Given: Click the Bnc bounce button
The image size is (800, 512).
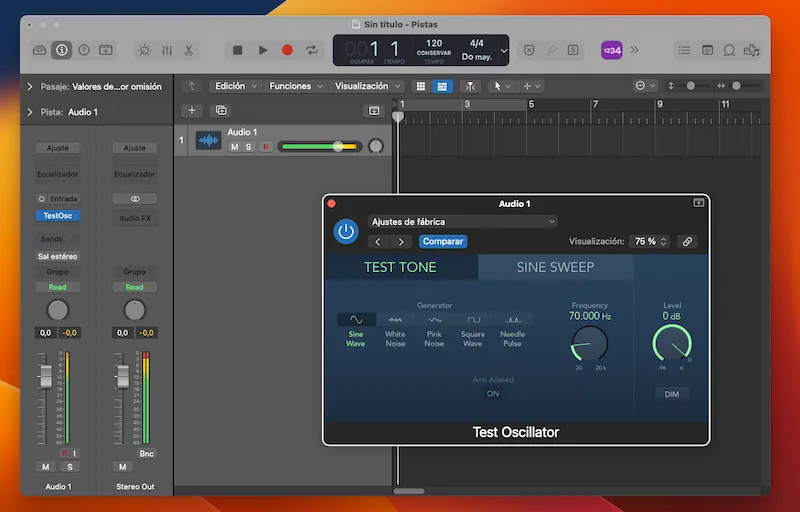Looking at the screenshot, I should coord(146,453).
